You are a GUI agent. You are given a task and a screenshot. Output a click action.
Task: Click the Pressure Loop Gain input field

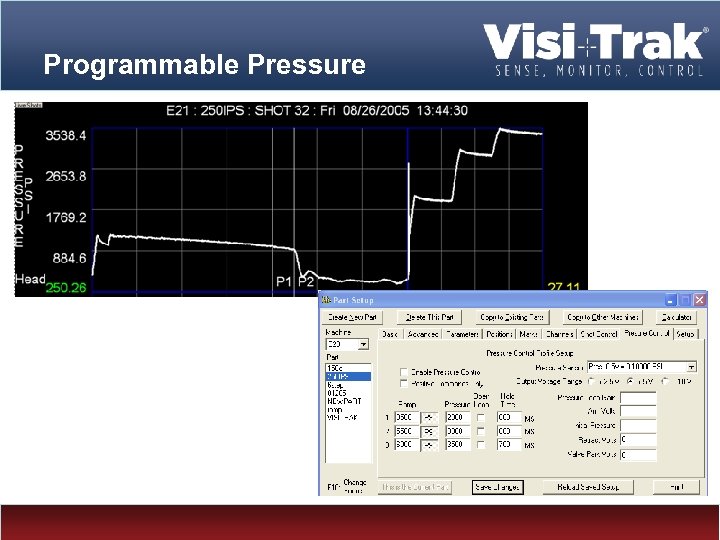(638, 398)
